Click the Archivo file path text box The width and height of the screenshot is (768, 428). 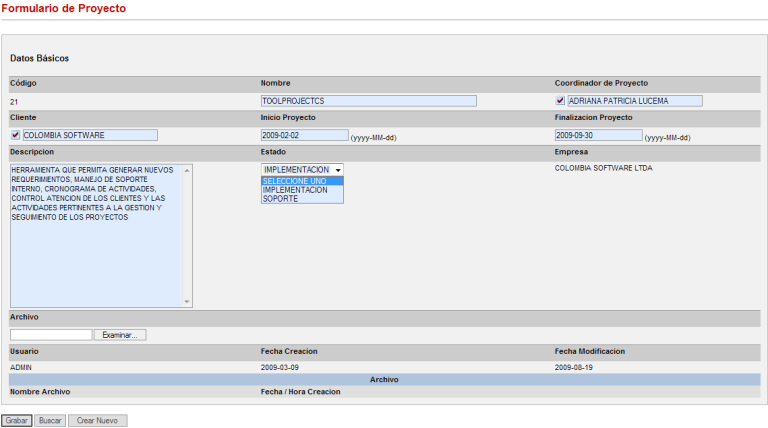click(51, 335)
